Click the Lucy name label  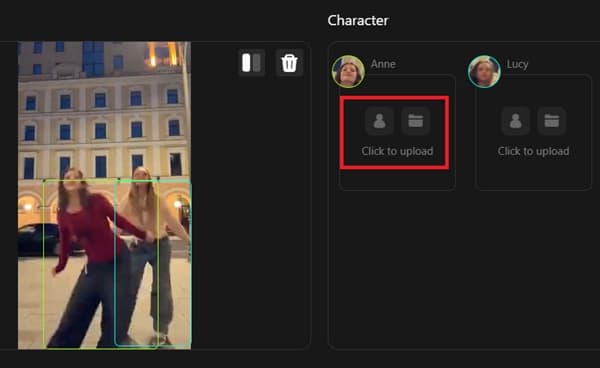[x=517, y=64]
